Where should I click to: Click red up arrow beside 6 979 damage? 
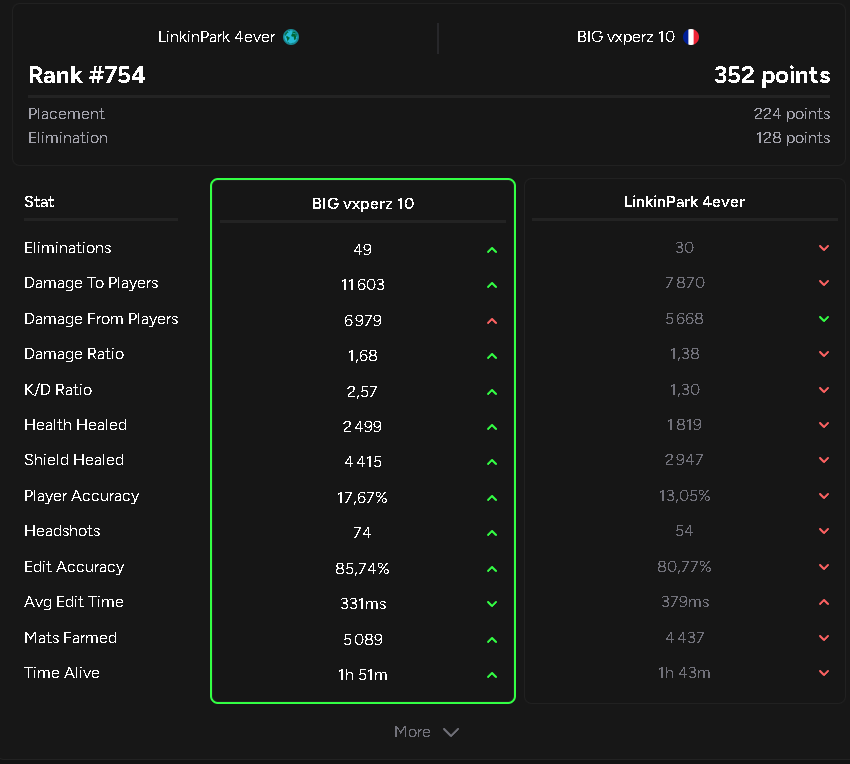pyautogui.click(x=492, y=321)
